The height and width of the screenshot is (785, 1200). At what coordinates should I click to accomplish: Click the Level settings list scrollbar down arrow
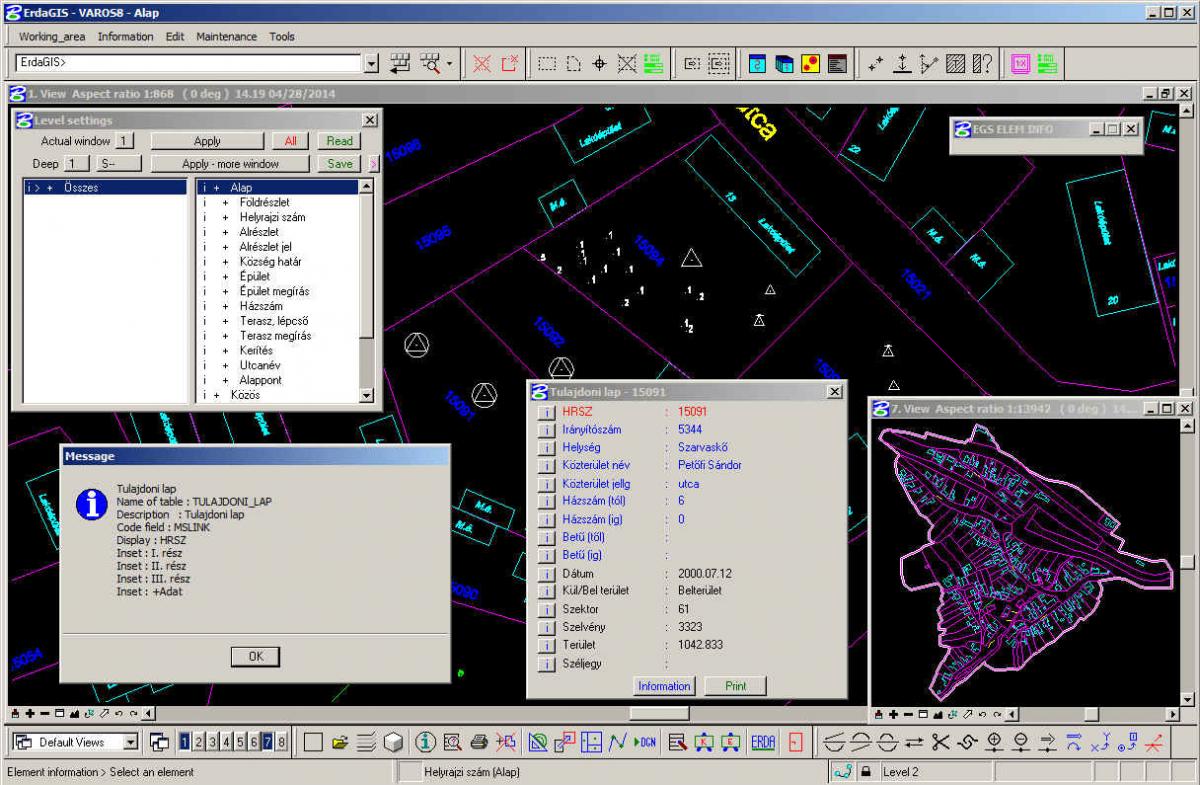[366, 395]
